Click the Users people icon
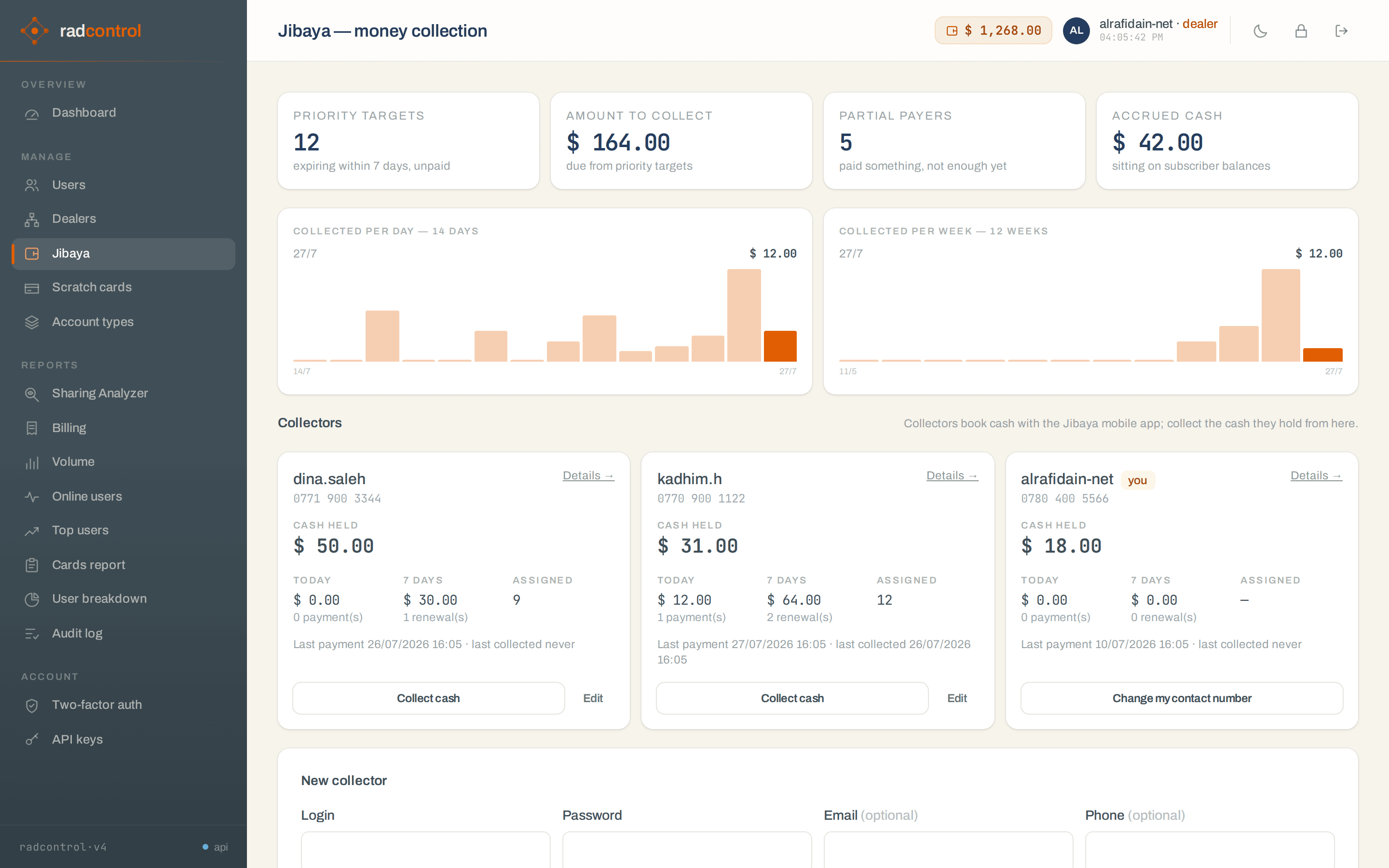Image resolution: width=1389 pixels, height=868 pixels. [32, 185]
